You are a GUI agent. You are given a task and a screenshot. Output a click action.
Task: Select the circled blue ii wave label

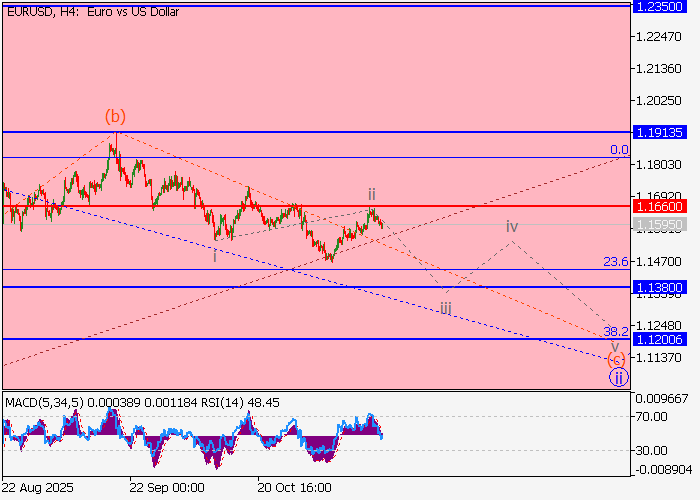click(619, 377)
